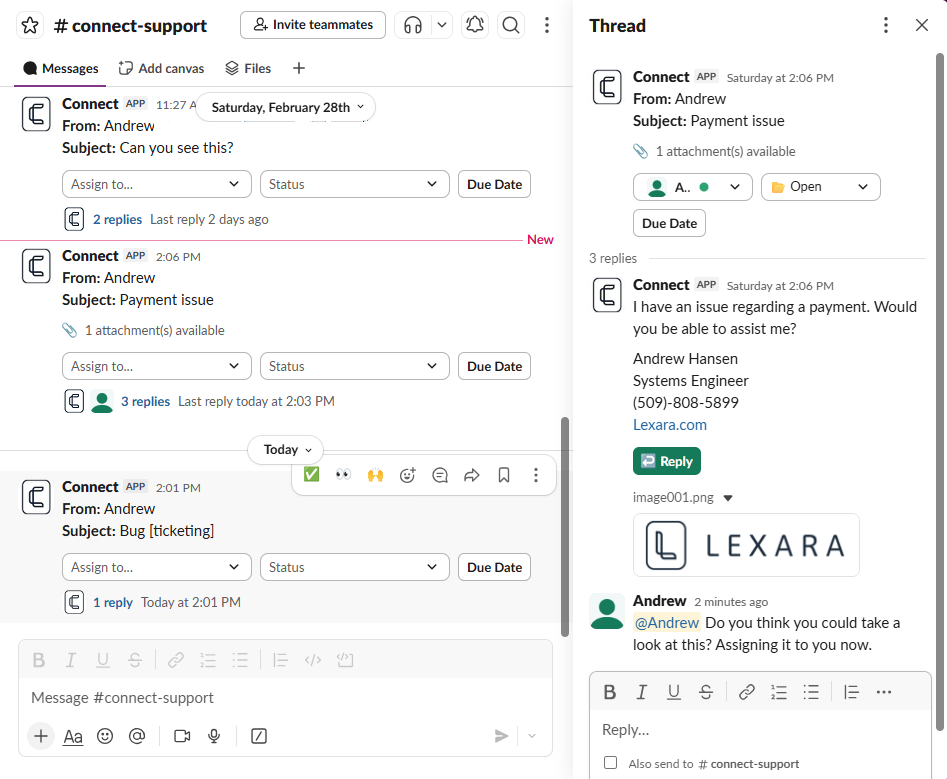947x779 pixels.
Task: Toggle italic formatting in the reply editor
Action: point(641,691)
